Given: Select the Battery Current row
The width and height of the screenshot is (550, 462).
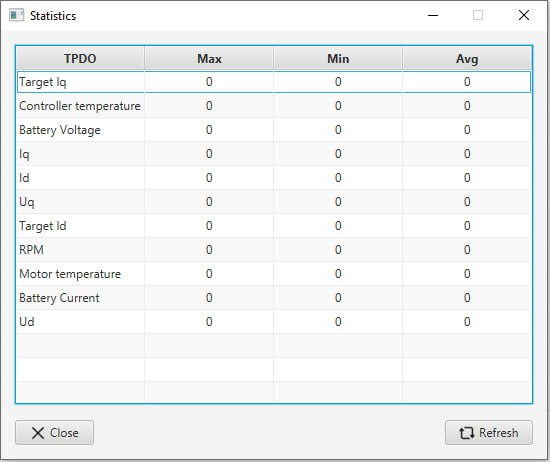Looking at the screenshot, I should (x=274, y=298).
